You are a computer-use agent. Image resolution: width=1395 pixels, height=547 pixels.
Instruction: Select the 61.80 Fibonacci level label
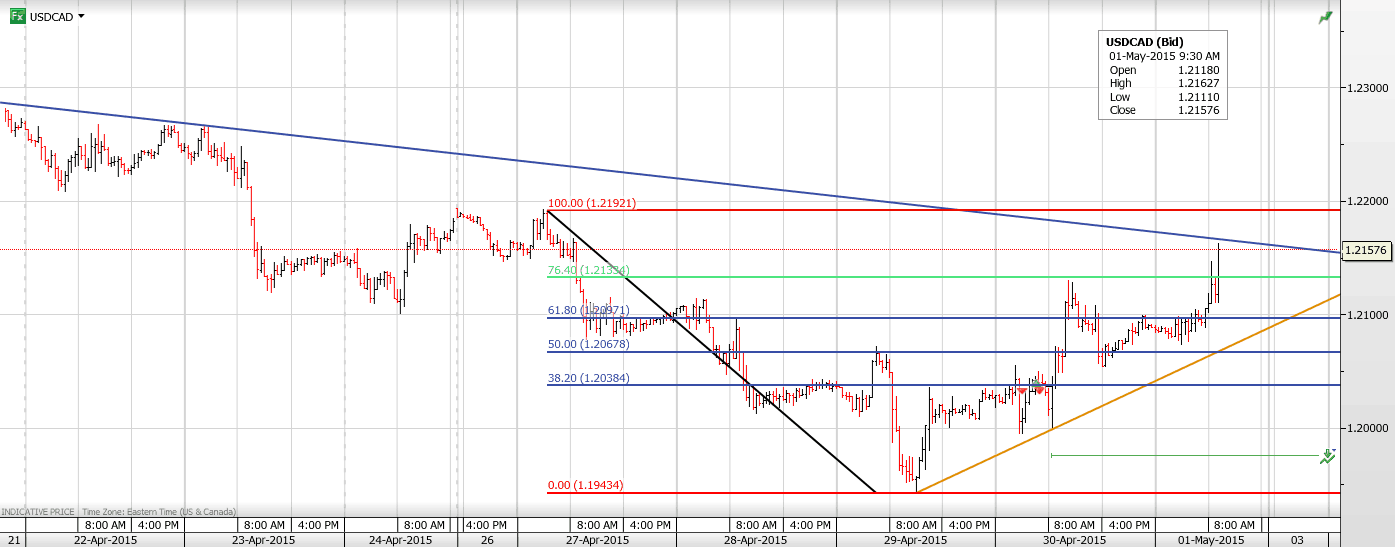point(587,310)
